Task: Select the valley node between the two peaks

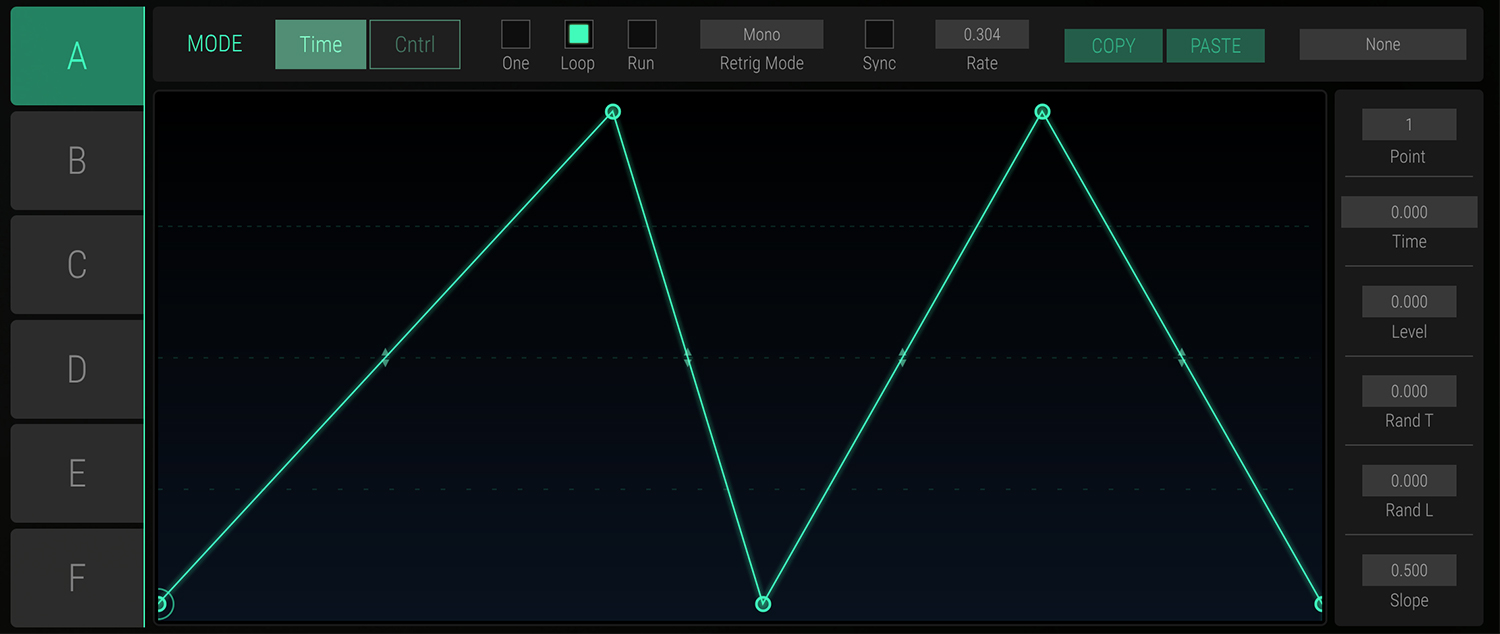Action: (x=763, y=603)
